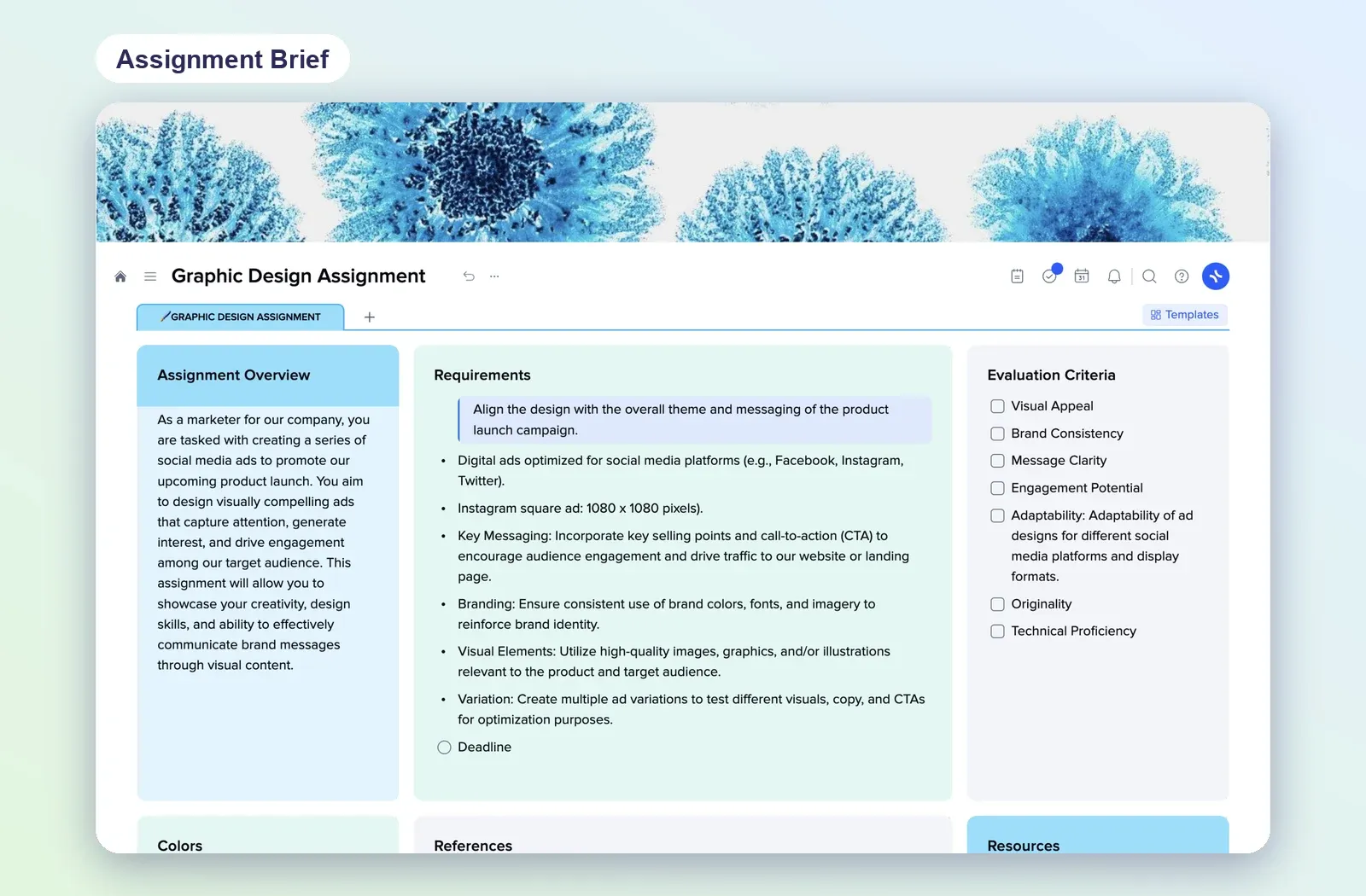Click the blue round action button

(1216, 276)
